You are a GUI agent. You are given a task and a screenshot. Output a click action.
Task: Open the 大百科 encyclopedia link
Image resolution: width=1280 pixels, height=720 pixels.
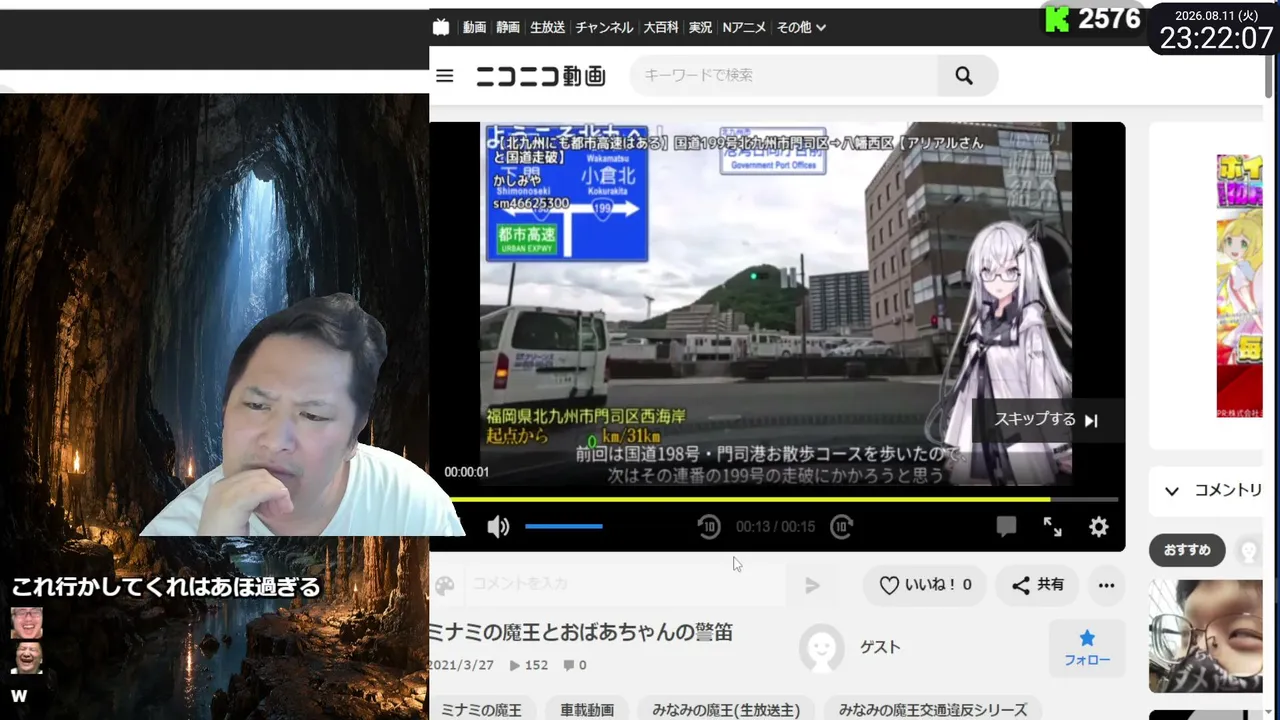pyautogui.click(x=661, y=28)
